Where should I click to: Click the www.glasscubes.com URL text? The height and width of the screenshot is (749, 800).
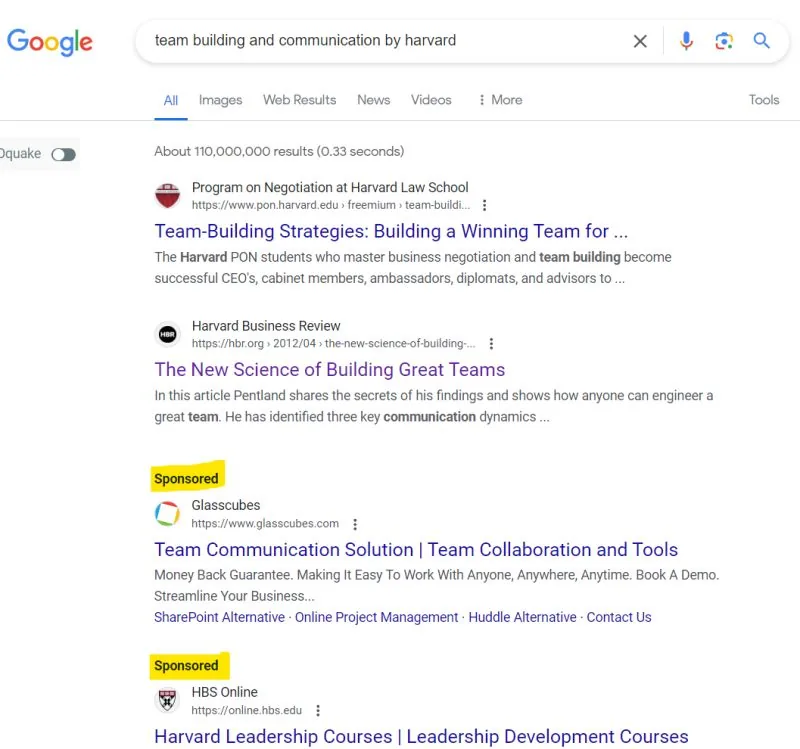pyautogui.click(x=265, y=523)
